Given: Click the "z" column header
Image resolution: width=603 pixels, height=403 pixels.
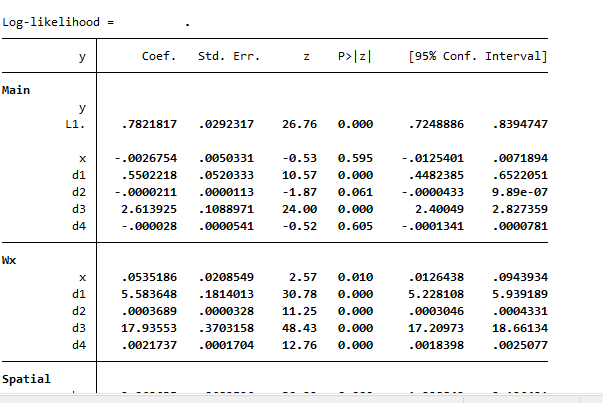Looking at the screenshot, I should tap(306, 57).
